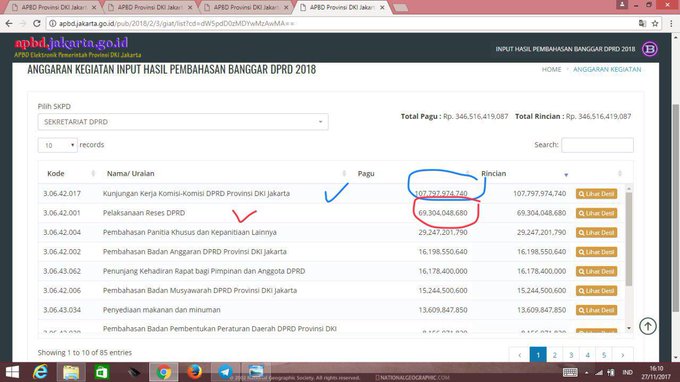Viewport: 680px width, 382px height.
Task: Focus the Search input field
Action: [597, 145]
